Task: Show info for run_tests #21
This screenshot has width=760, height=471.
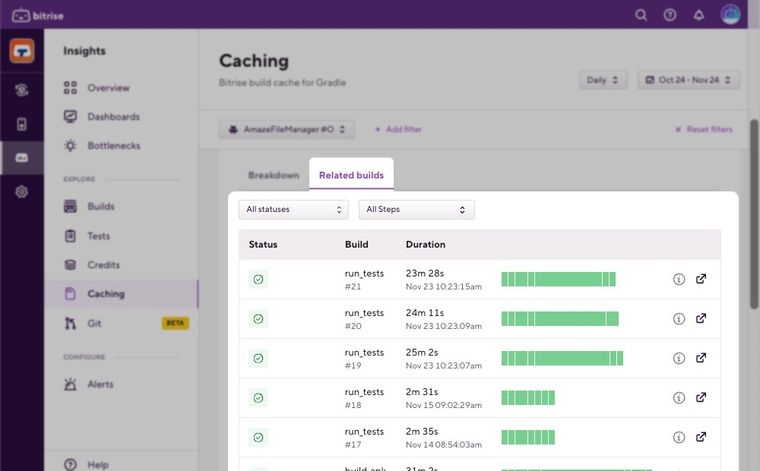Action: [x=679, y=279]
